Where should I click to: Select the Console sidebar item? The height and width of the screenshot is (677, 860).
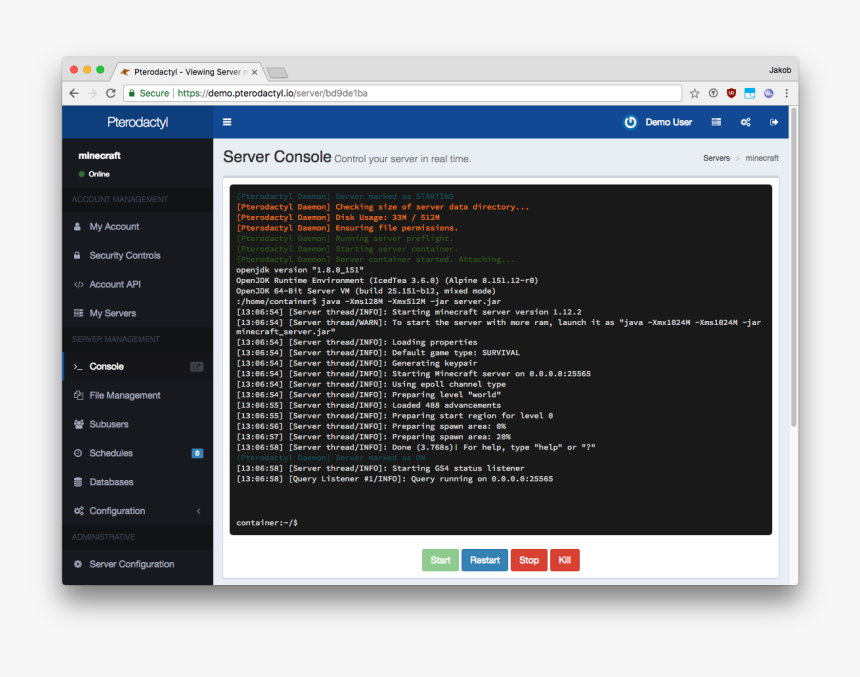pyautogui.click(x=137, y=366)
